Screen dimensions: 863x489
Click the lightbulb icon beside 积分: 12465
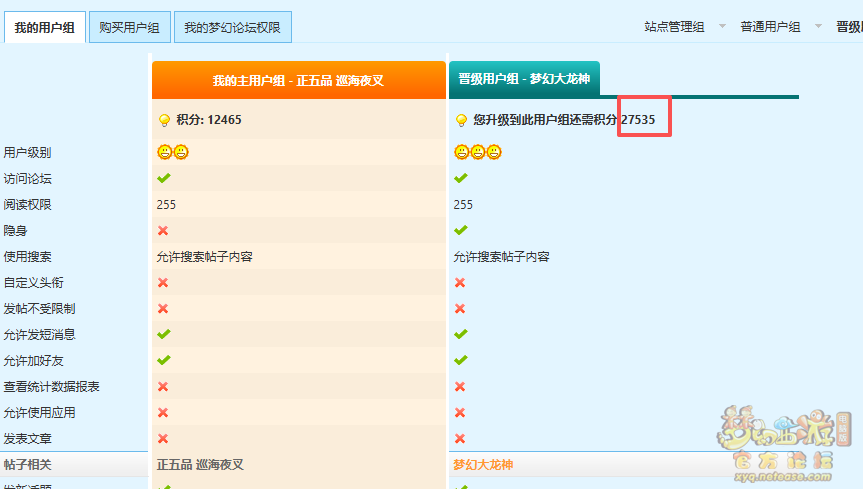pyautogui.click(x=164, y=120)
